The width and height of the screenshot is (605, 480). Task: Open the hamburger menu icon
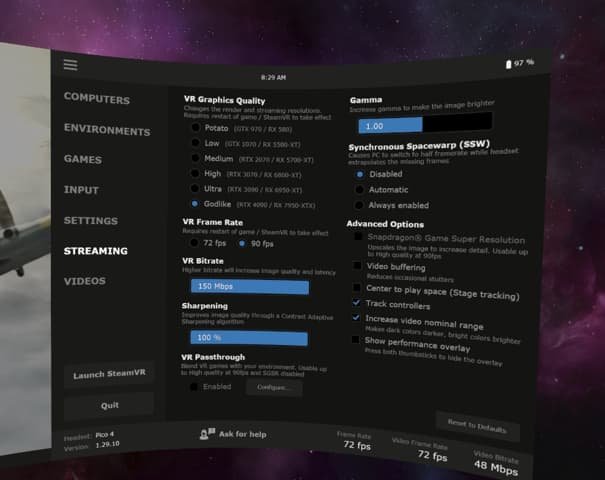click(71, 65)
